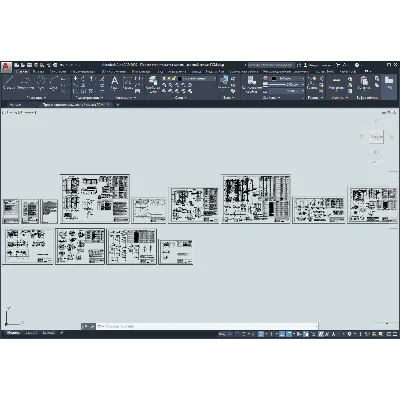Click the ViewCube top face button
This screenshot has width=400, height=400.
tap(376, 137)
